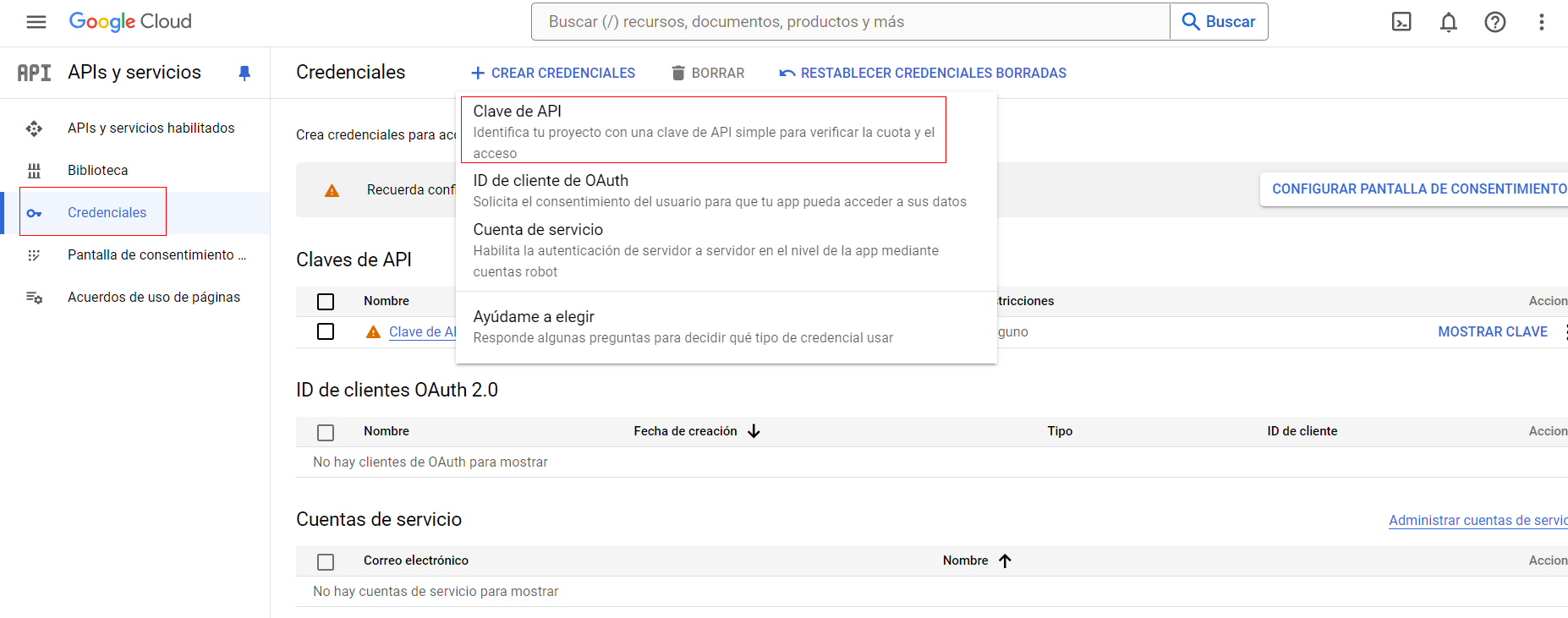Click the API logo icon in sidebar header
The image size is (1568, 618).
(34, 73)
